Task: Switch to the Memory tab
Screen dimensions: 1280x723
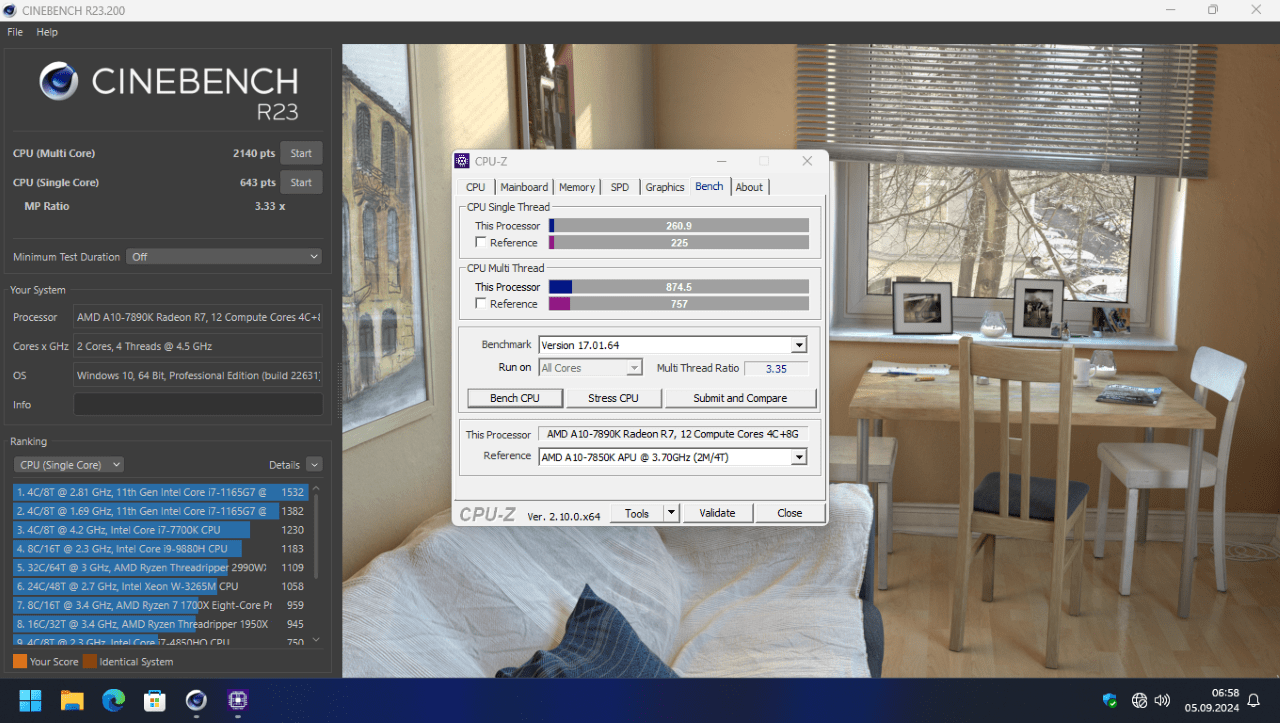Action: (577, 187)
